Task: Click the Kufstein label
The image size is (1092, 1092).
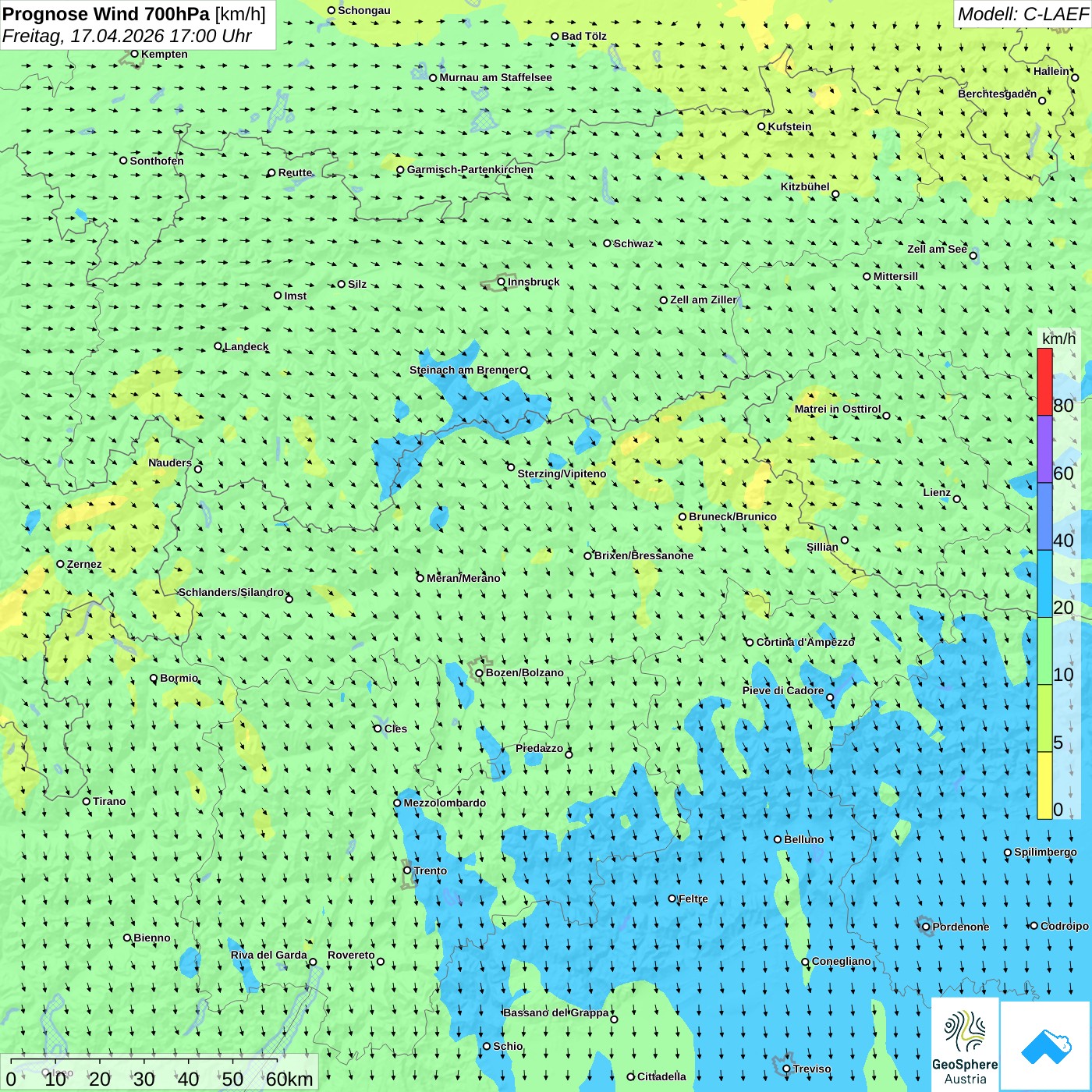Action: pyautogui.click(x=789, y=126)
